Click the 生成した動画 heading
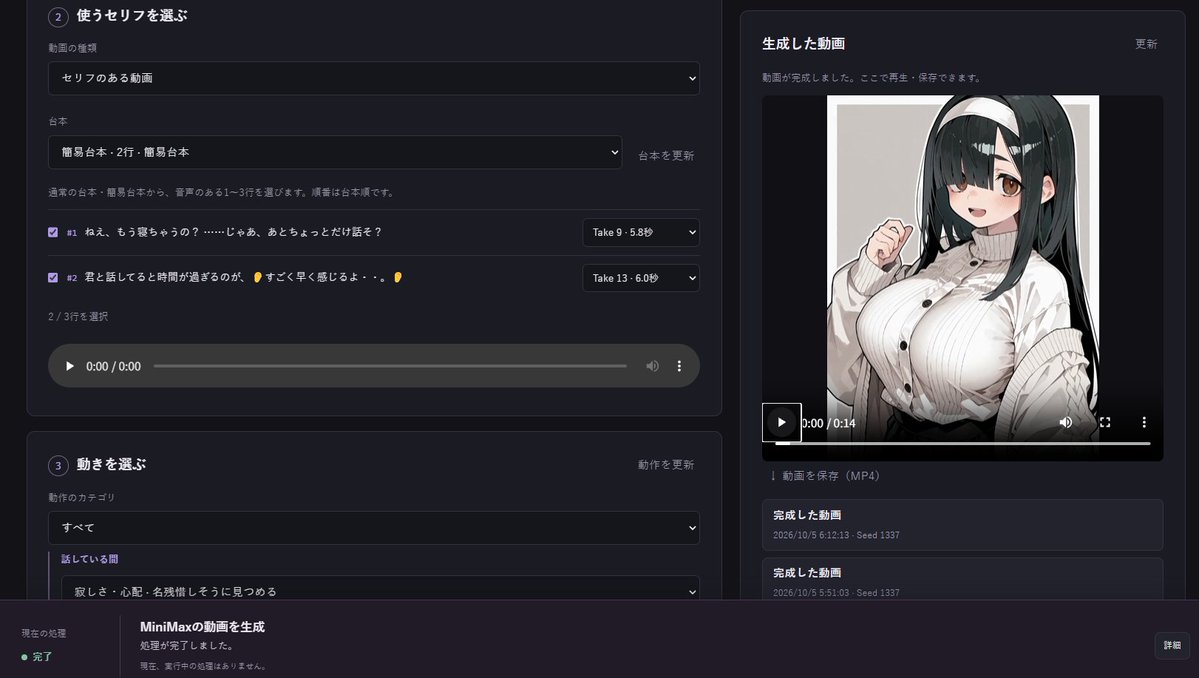This screenshot has width=1199, height=678. [x=803, y=44]
